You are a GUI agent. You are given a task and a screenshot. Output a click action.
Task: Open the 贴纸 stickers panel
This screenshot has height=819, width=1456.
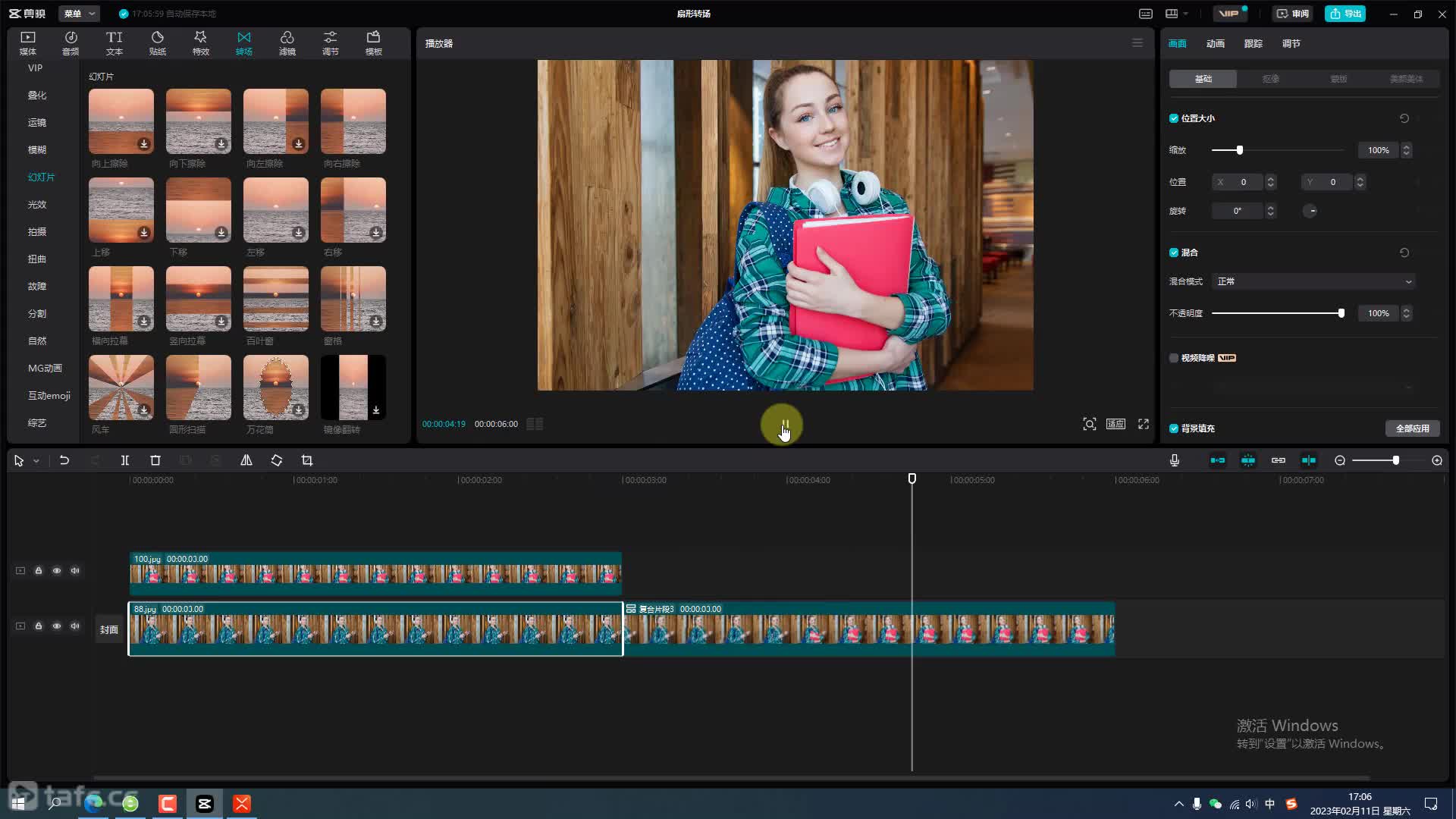158,43
